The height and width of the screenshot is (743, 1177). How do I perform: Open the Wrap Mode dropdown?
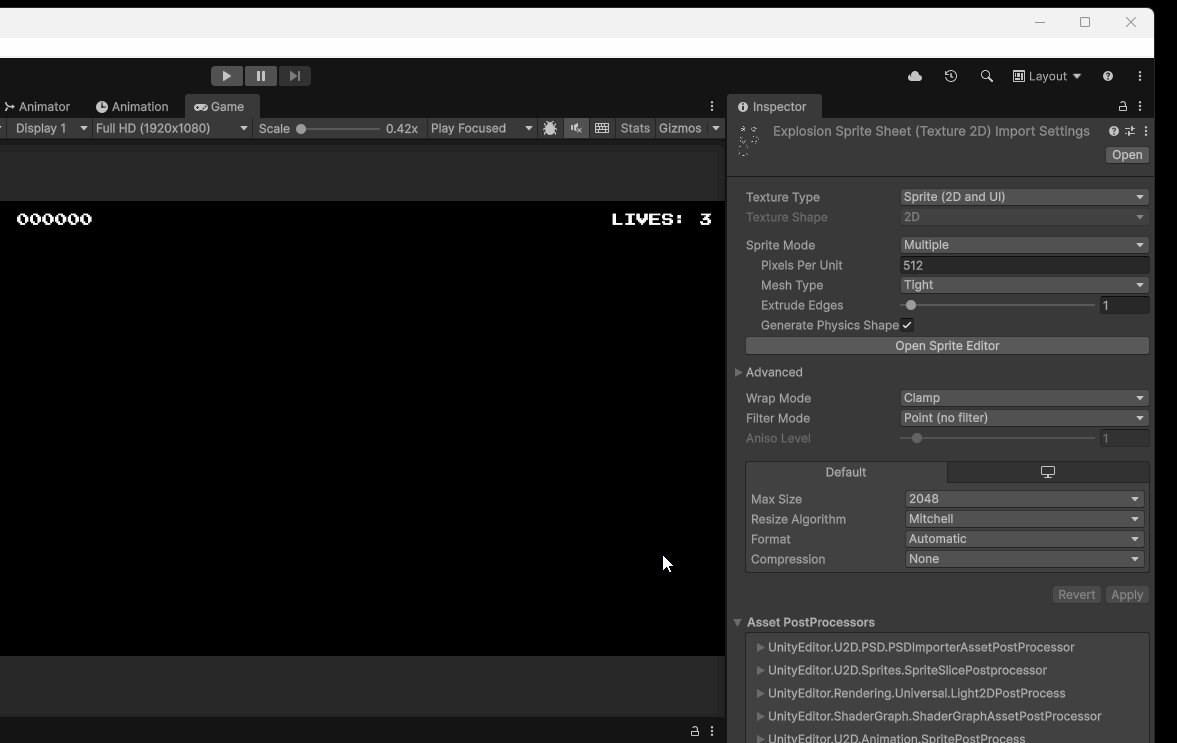1025,398
